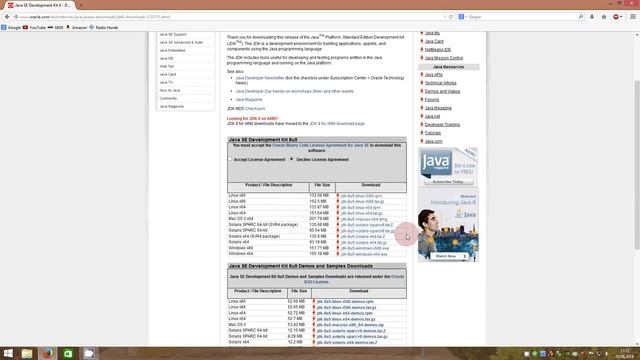Reload the page with the refresh icon
The image size is (640, 360).
pyautogui.click(x=451, y=17)
